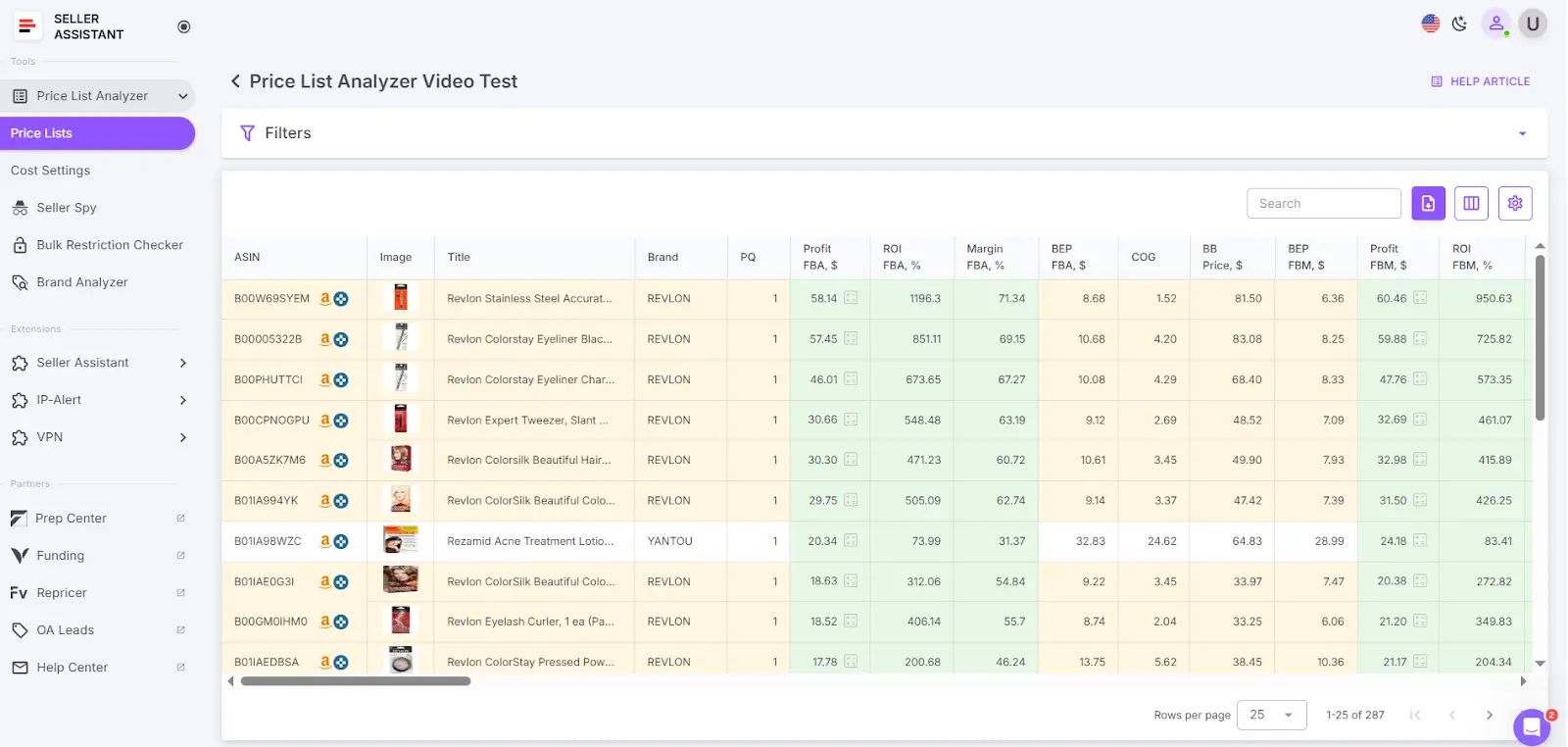Open the Amazon icon for B00005322B

point(325,339)
